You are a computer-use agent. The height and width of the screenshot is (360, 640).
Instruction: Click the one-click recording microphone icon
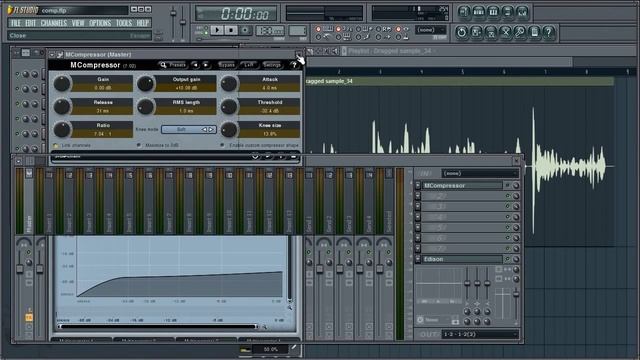click(520, 32)
